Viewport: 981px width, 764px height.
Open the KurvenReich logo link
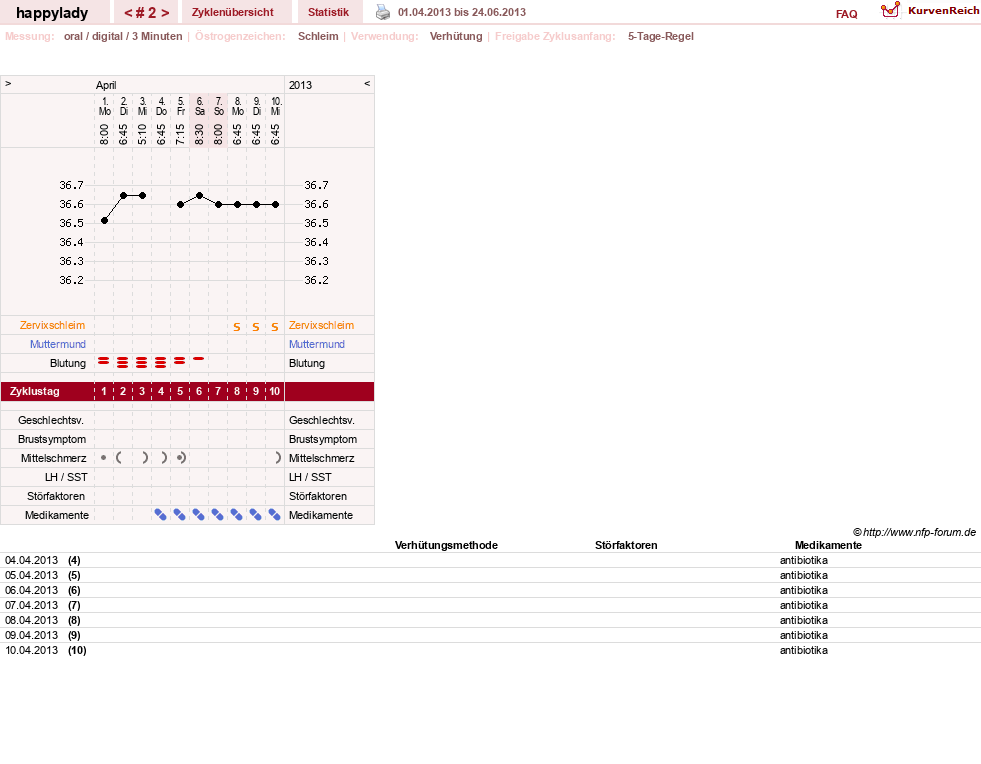pos(930,11)
